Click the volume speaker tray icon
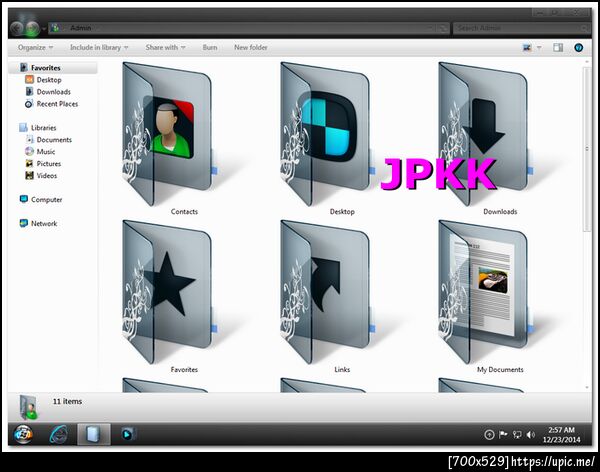The width and height of the screenshot is (600, 472). click(531, 434)
